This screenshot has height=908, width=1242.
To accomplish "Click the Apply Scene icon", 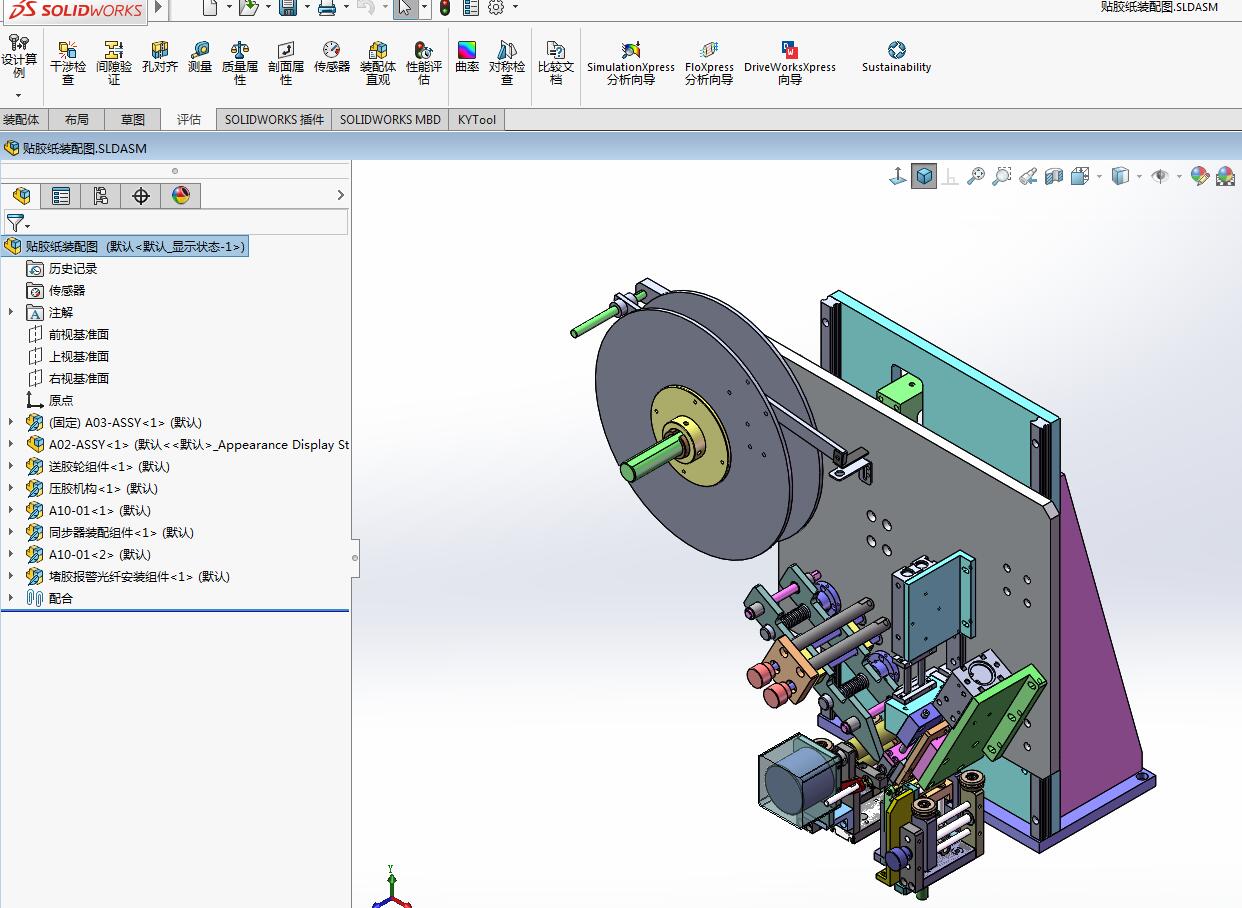I will (1225, 177).
